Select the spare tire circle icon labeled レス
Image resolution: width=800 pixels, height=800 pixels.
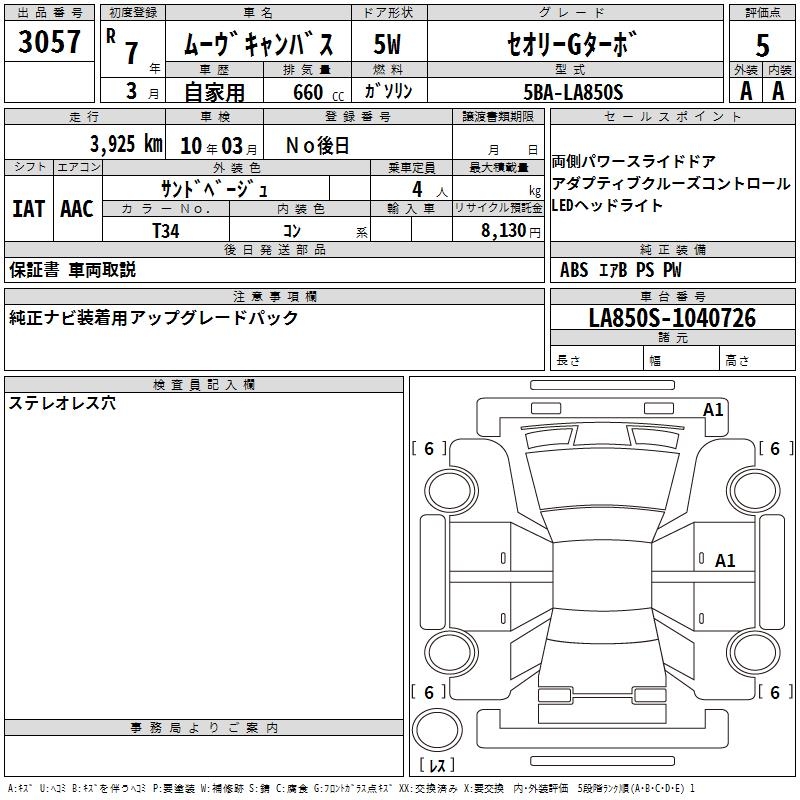[x=437, y=730]
